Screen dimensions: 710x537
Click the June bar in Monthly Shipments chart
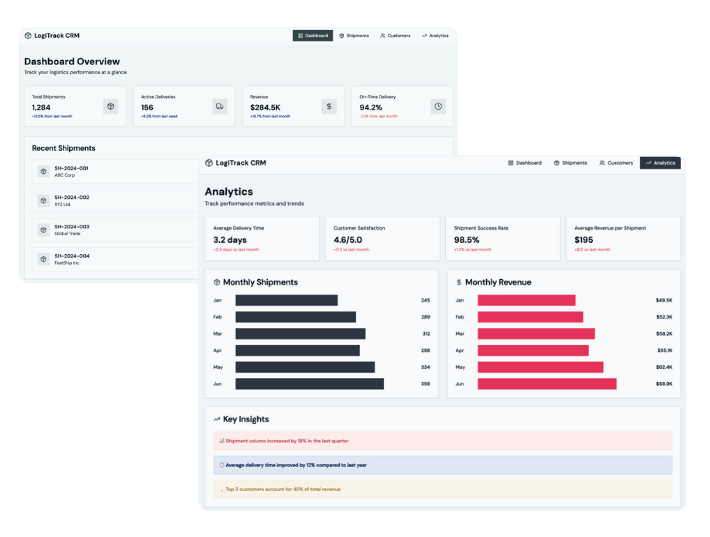pyautogui.click(x=309, y=384)
